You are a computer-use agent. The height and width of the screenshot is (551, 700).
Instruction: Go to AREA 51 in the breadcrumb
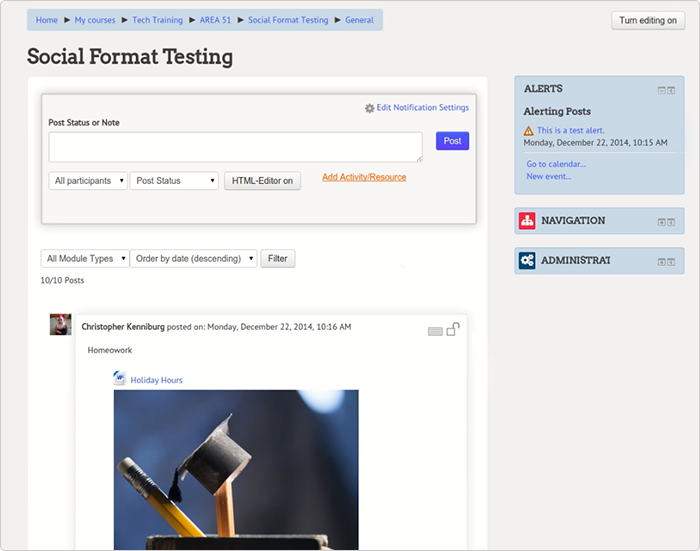(215, 20)
